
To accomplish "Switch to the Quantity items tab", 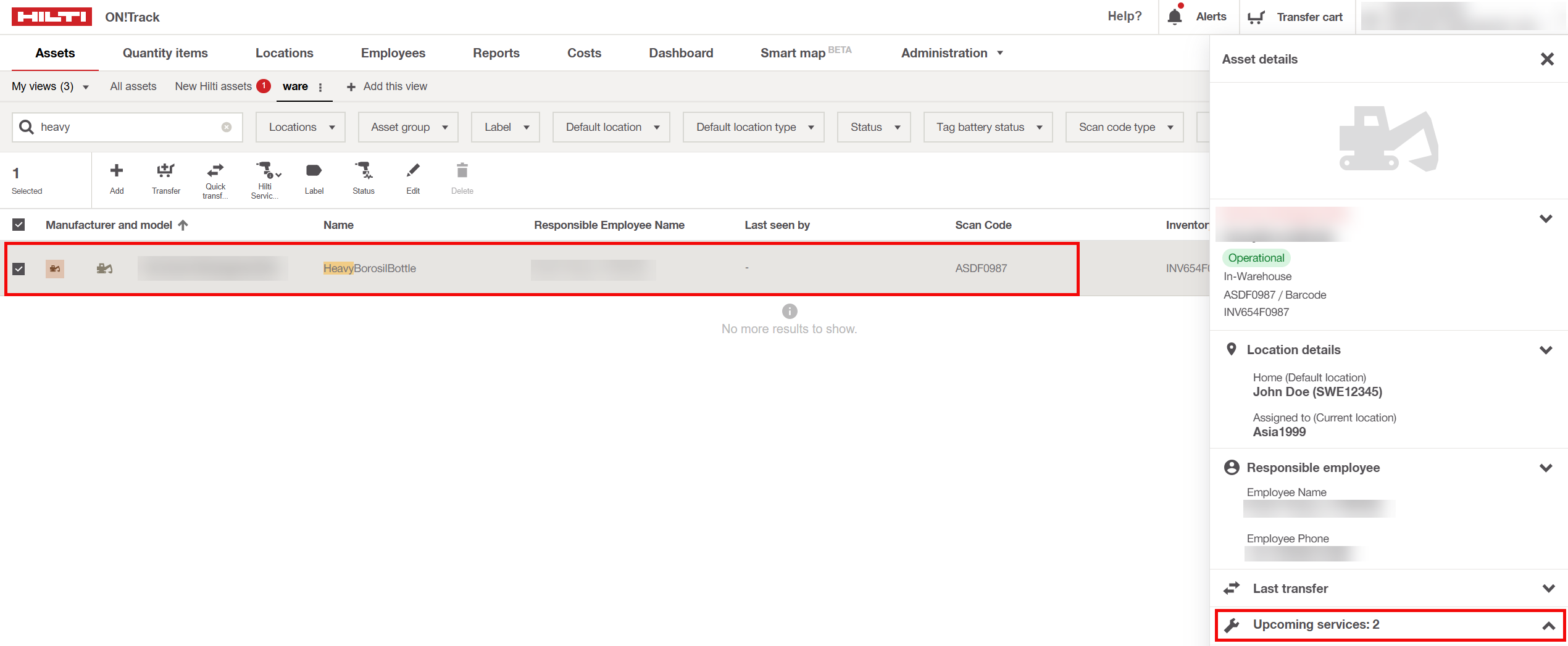I will point(165,53).
